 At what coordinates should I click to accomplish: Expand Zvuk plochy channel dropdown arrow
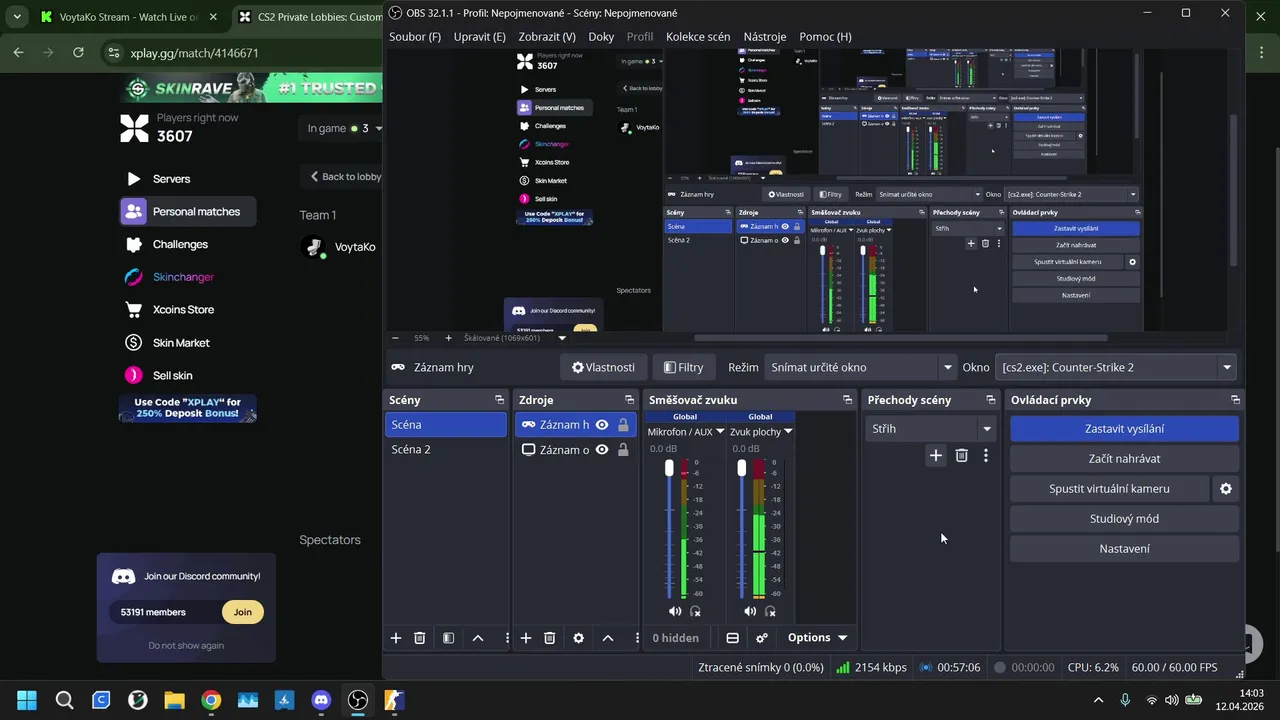[788, 432]
